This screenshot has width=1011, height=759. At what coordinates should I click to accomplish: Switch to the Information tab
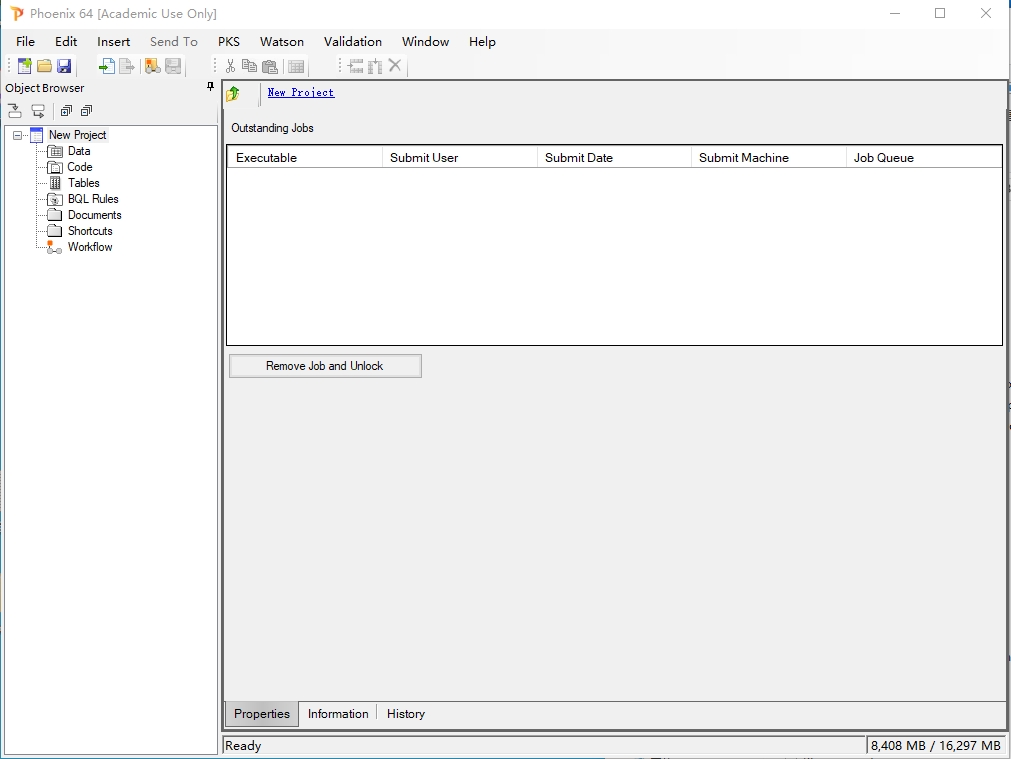tap(338, 714)
